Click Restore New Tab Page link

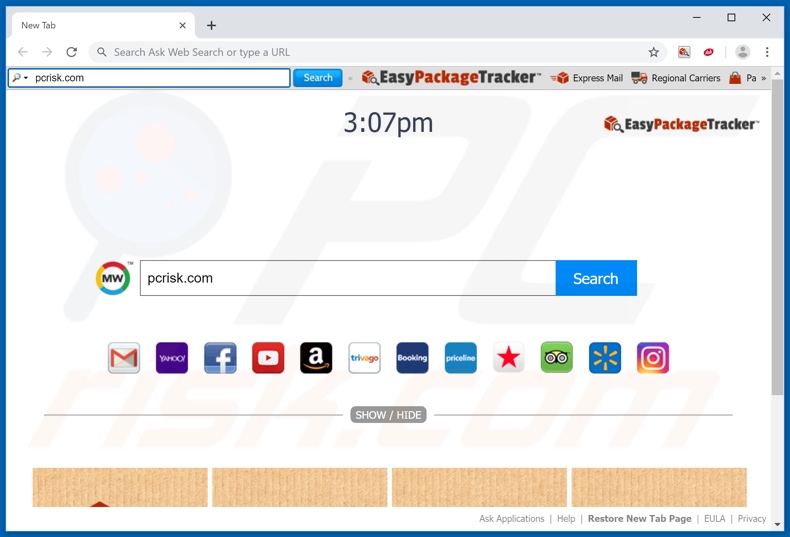tap(639, 518)
